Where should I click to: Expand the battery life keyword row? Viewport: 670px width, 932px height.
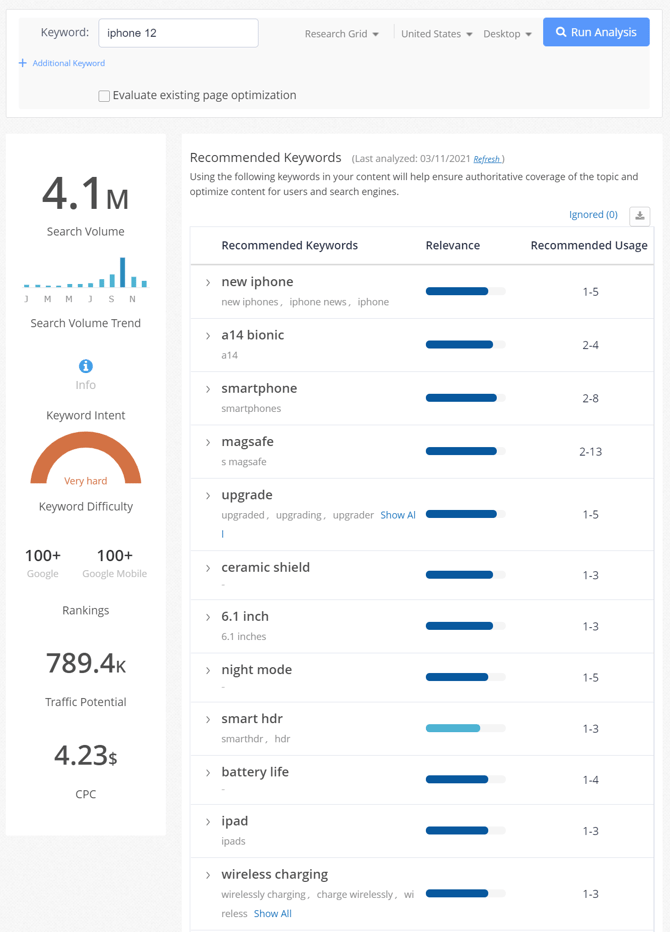[207, 773]
